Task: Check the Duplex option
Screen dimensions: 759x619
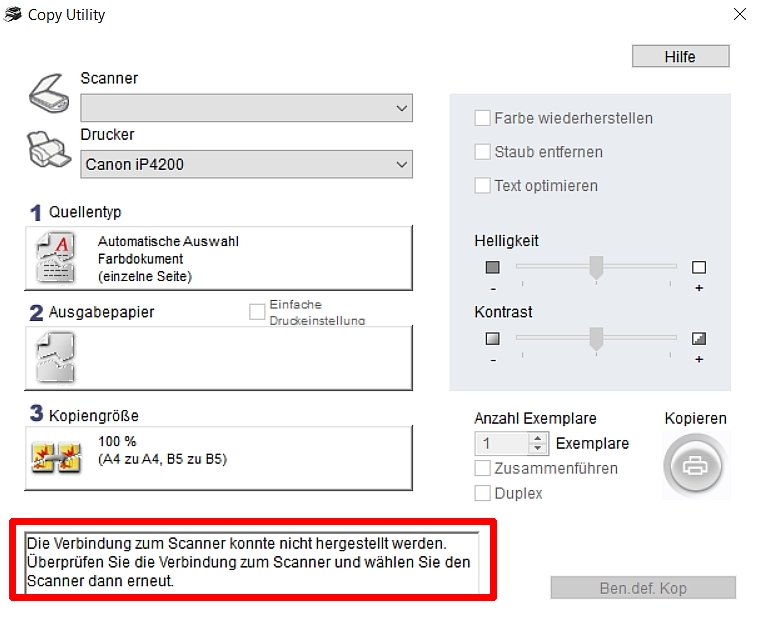Action: [x=482, y=493]
